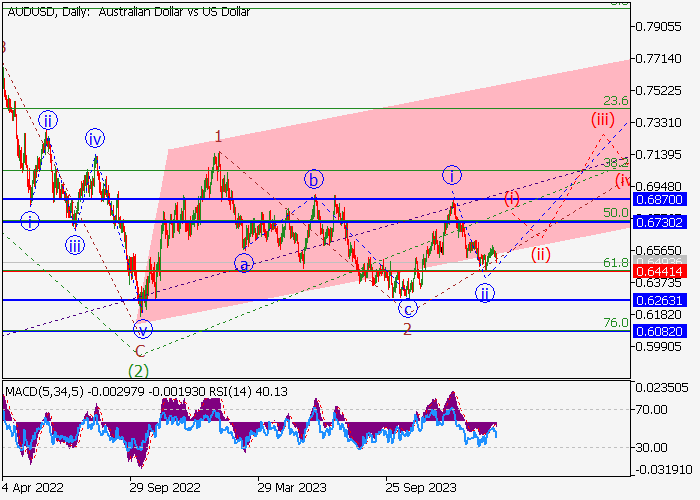Screen dimensions: 700x500
Task: Select the circled c wave label
Action: click(408, 308)
